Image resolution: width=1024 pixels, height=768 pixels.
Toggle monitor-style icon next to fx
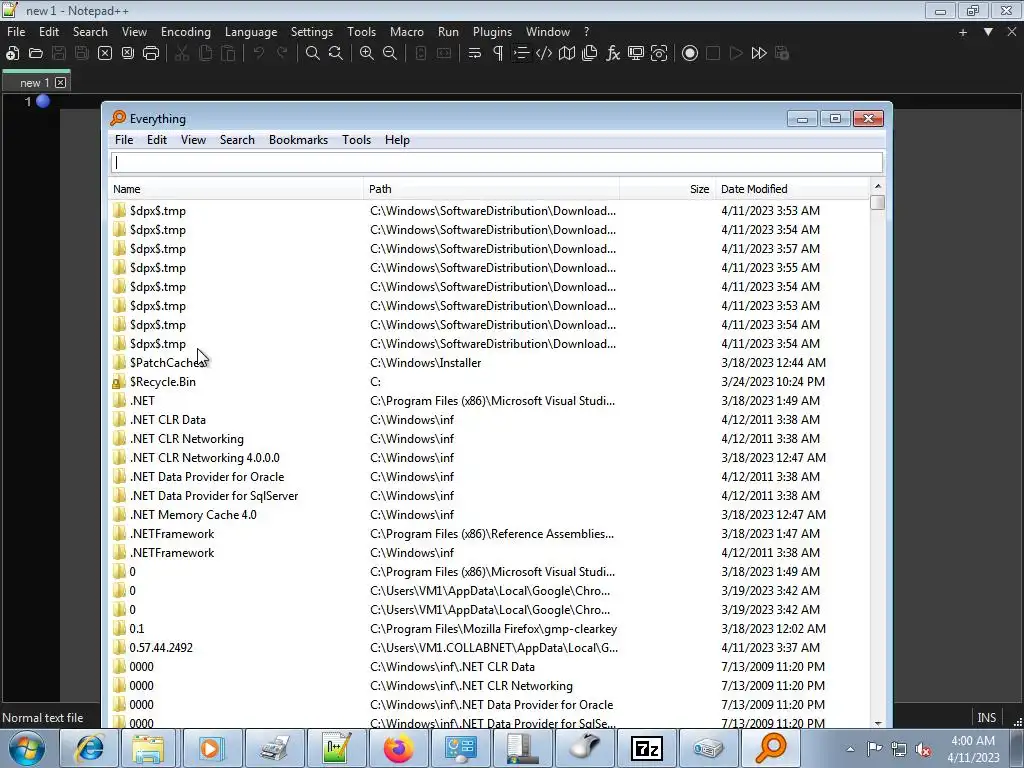tap(635, 54)
